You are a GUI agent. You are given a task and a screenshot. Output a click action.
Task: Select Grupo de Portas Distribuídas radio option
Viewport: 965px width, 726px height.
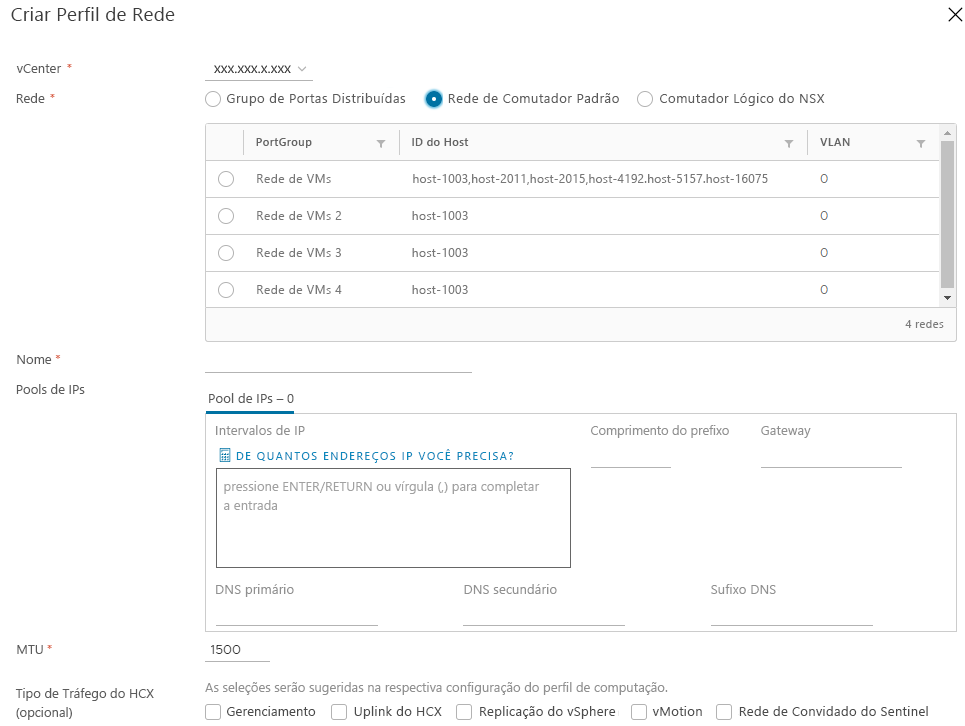pos(213,99)
